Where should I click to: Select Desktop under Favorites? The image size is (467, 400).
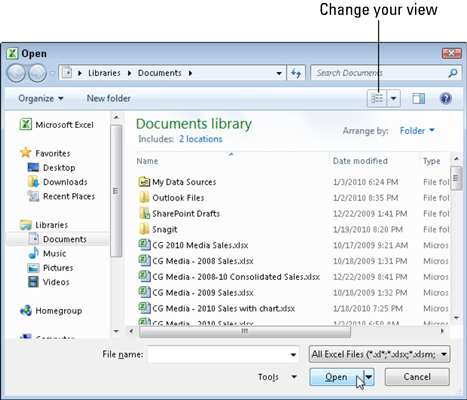pyautogui.click(x=51, y=168)
